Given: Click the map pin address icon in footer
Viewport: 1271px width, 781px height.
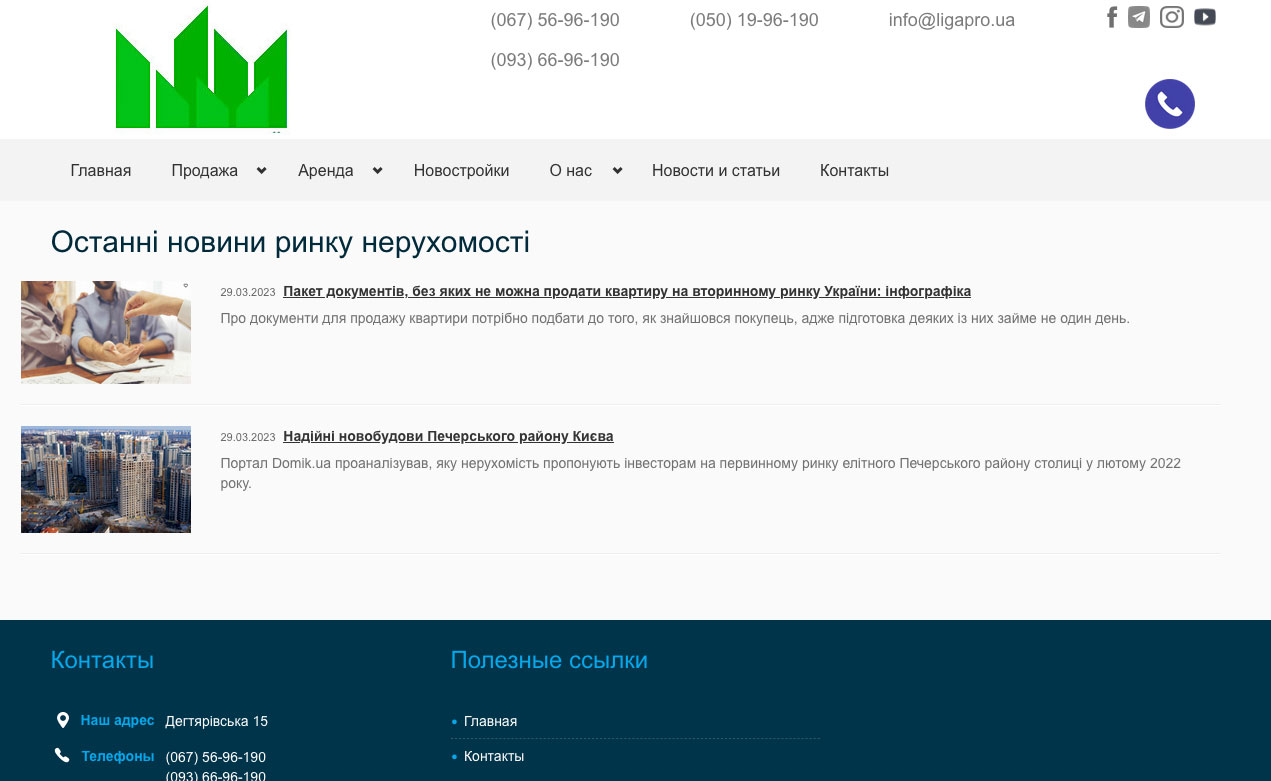Looking at the screenshot, I should click(63, 720).
